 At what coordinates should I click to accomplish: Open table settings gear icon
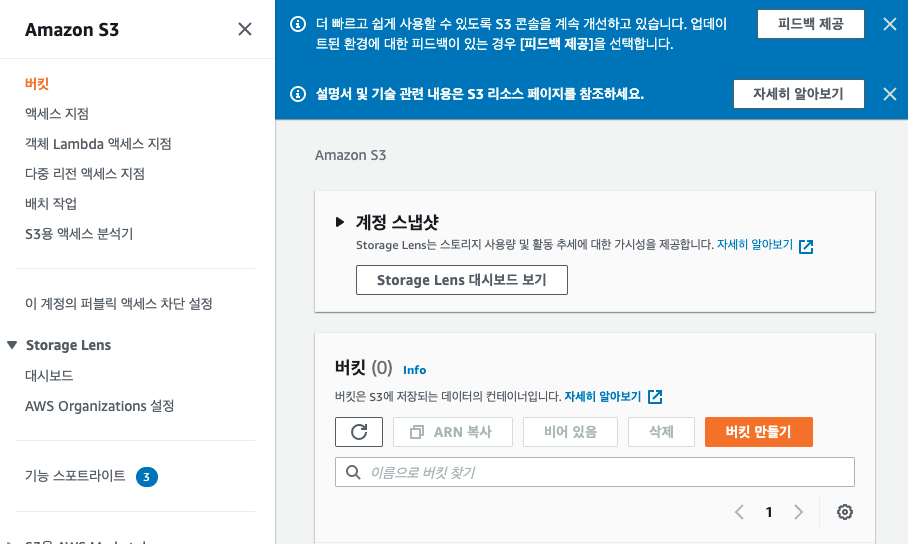point(845,512)
